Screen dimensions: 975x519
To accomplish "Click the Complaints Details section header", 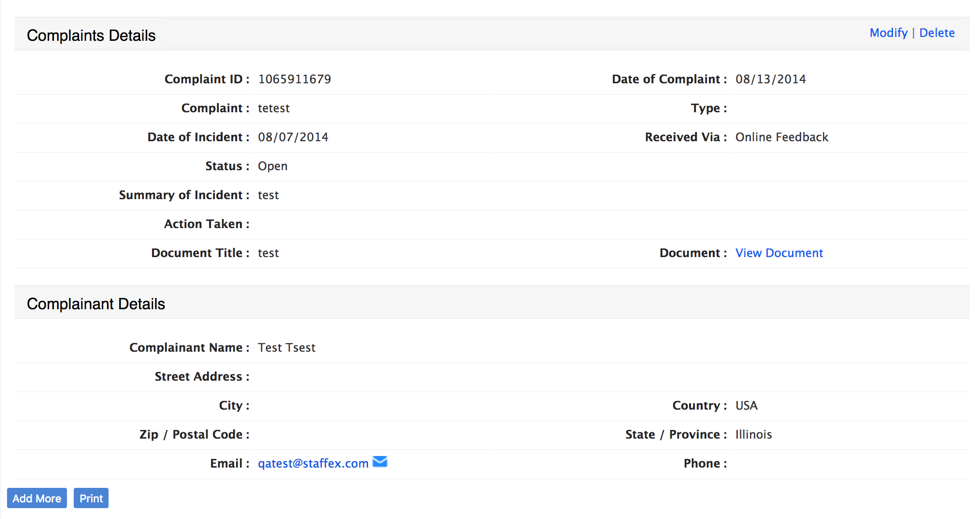I will coord(91,35).
